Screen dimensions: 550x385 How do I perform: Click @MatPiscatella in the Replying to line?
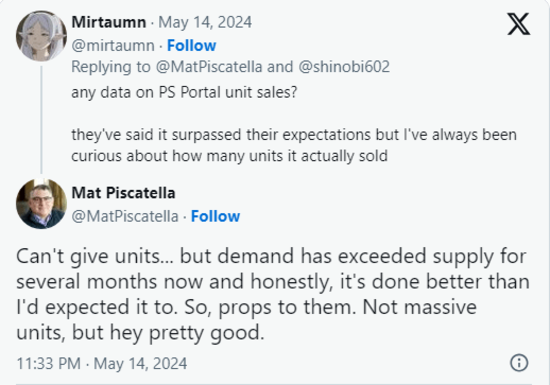click(209, 67)
